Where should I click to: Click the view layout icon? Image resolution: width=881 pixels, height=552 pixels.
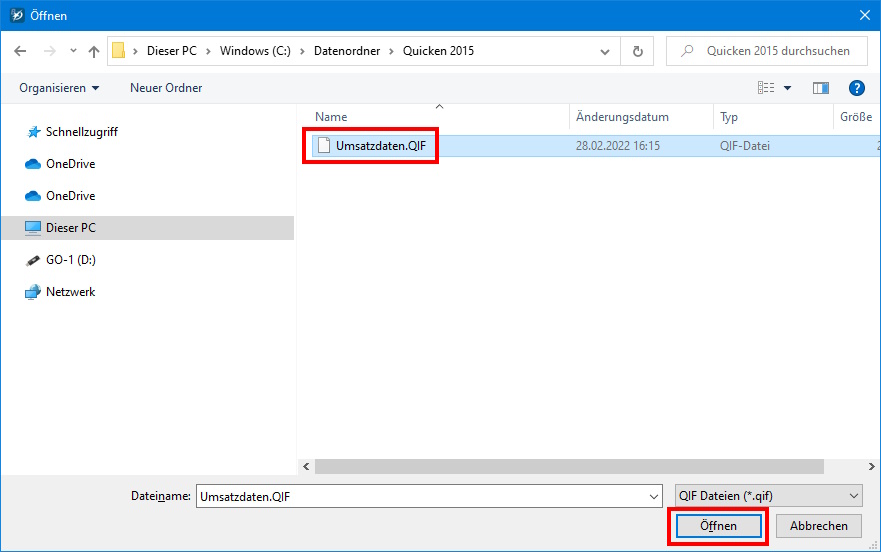pyautogui.click(x=766, y=88)
